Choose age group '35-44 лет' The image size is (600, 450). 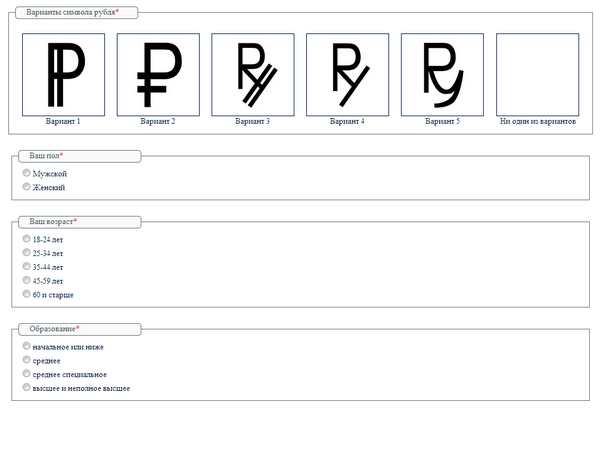point(27,267)
